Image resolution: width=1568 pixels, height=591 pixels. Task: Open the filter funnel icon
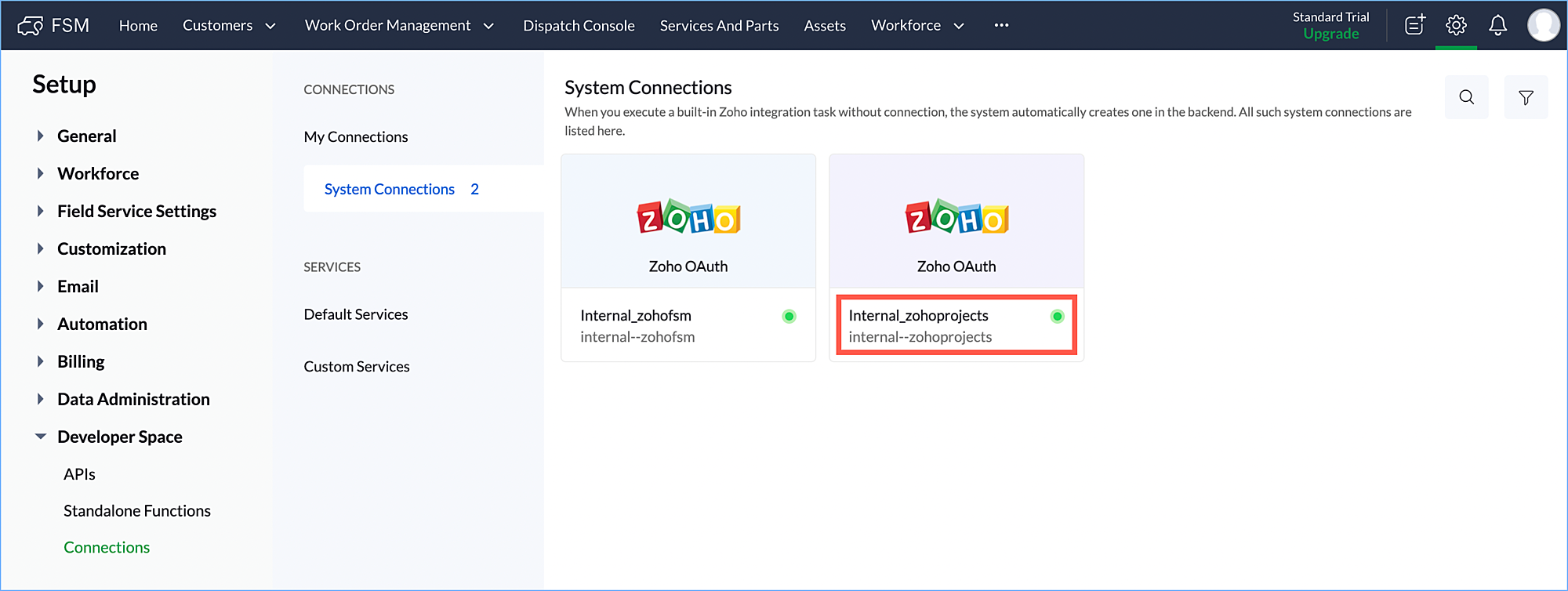pos(1526,97)
